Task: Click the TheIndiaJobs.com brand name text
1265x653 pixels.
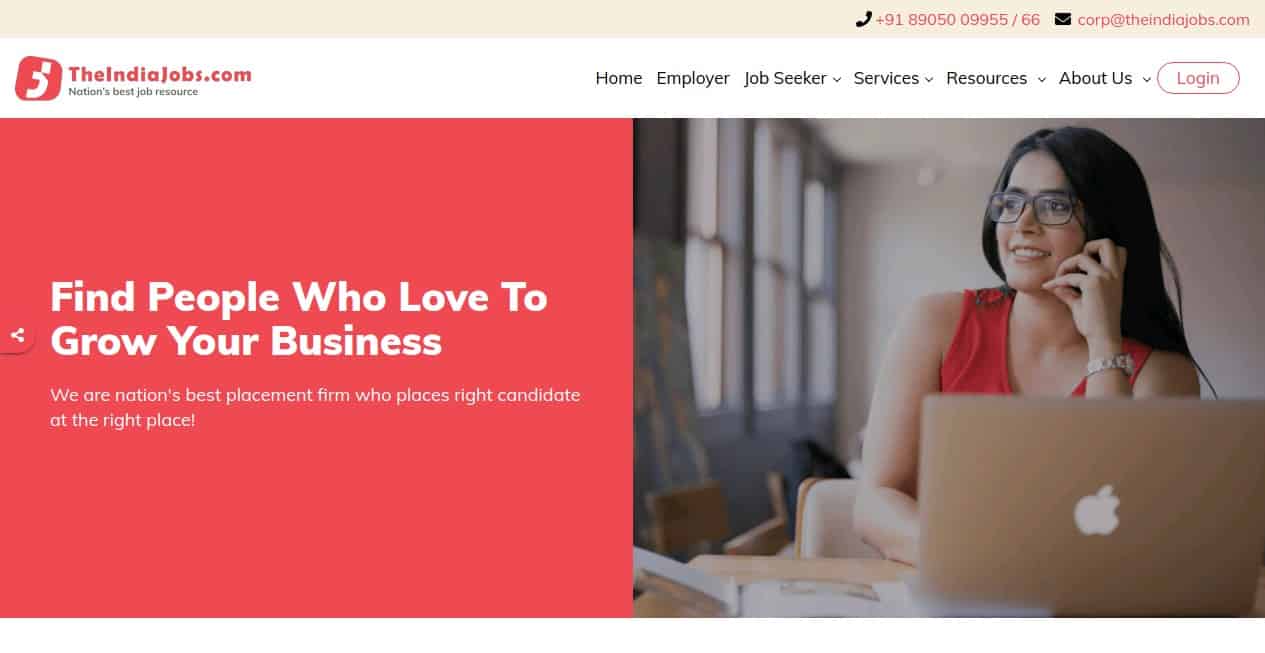Action: pyautogui.click(x=159, y=73)
